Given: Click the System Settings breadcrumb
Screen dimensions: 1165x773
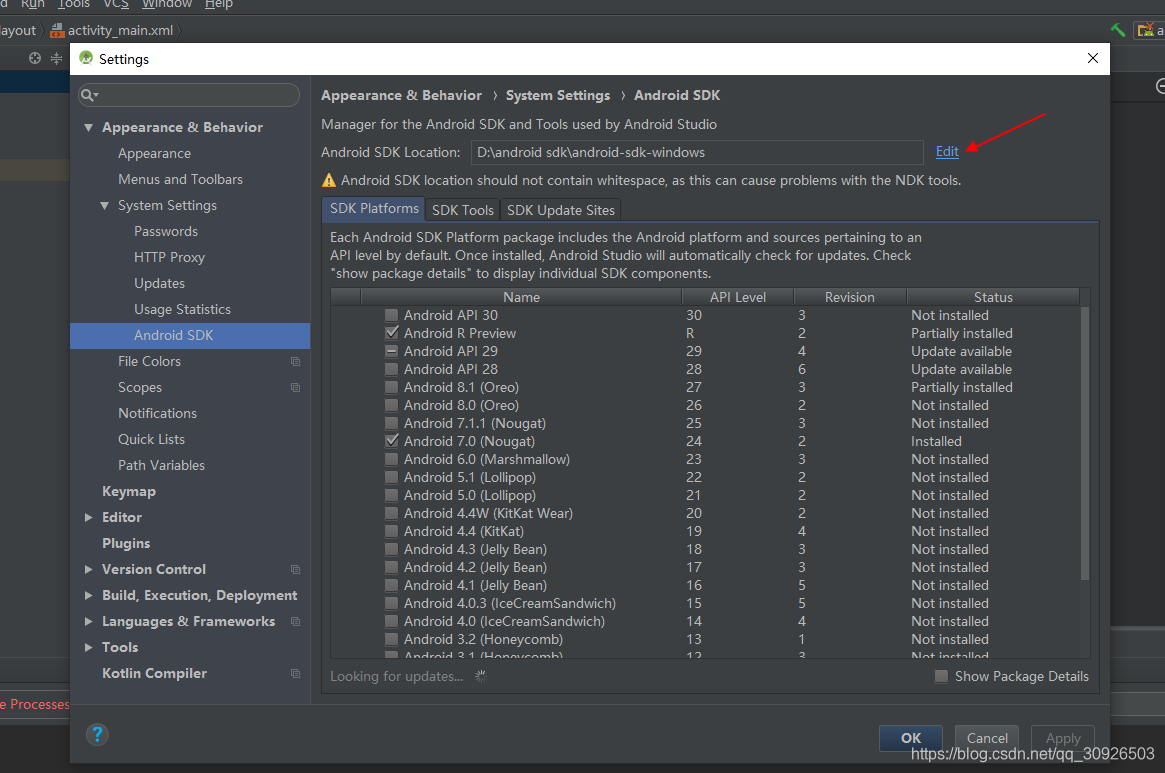Looking at the screenshot, I should pyautogui.click(x=557, y=95).
